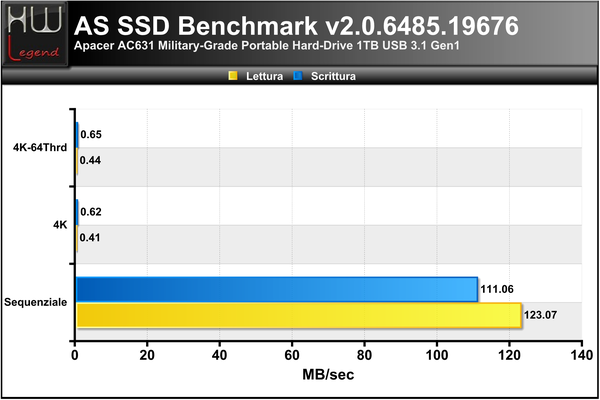Click the 0.65 value label
This screenshot has width=600, height=400.
pos(91,134)
